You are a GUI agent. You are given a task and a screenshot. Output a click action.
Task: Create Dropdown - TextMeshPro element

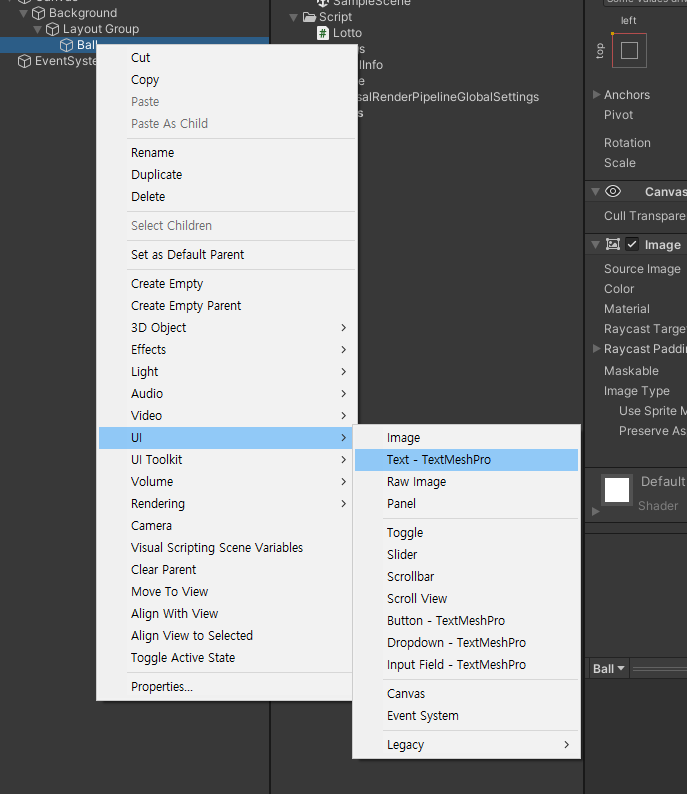tap(466, 643)
